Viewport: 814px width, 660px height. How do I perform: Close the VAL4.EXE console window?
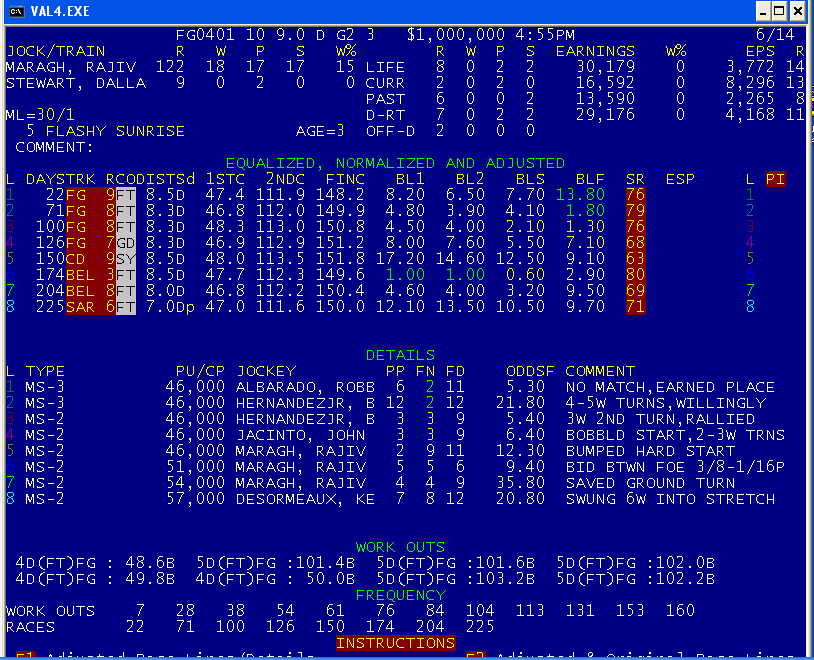797,11
